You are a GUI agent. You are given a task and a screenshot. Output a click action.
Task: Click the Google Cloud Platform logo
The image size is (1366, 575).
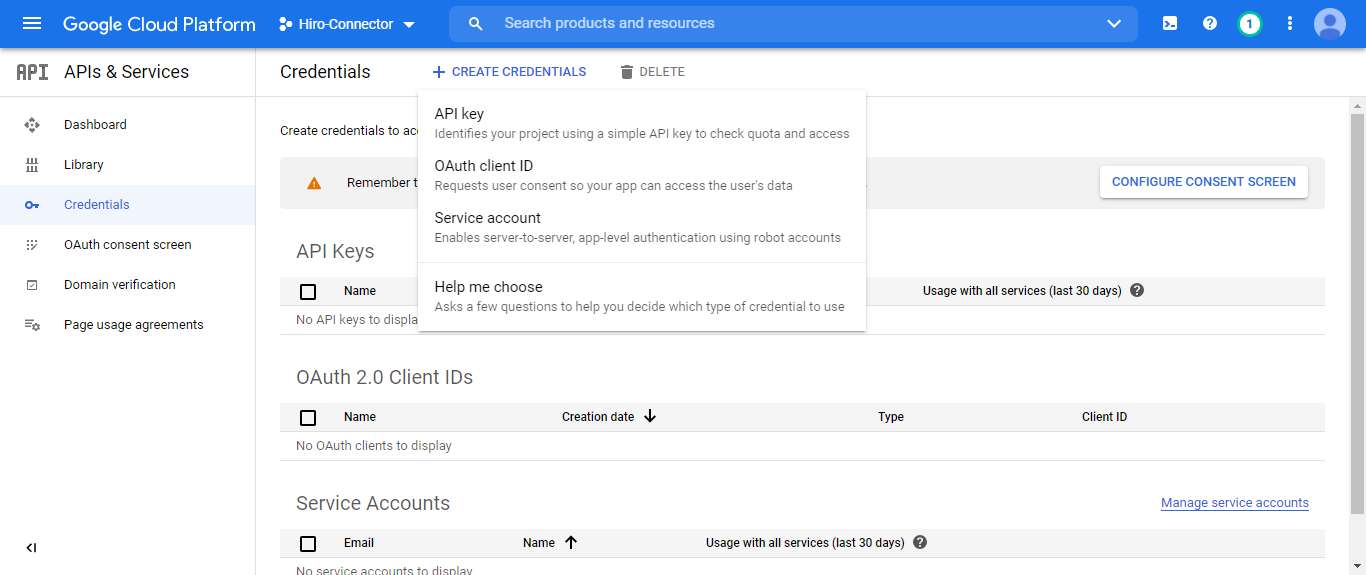click(x=159, y=24)
